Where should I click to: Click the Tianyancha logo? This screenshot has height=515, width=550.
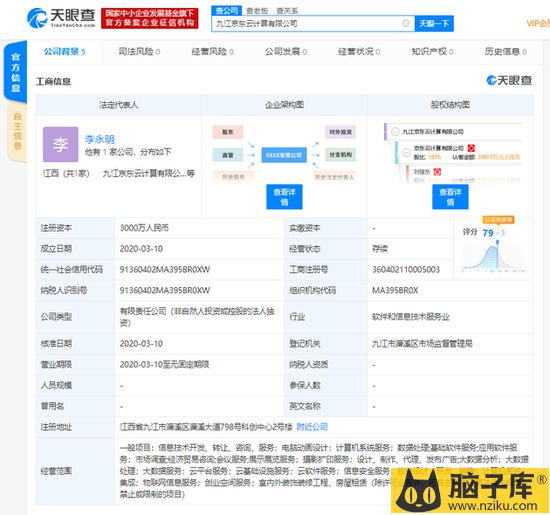point(61,18)
